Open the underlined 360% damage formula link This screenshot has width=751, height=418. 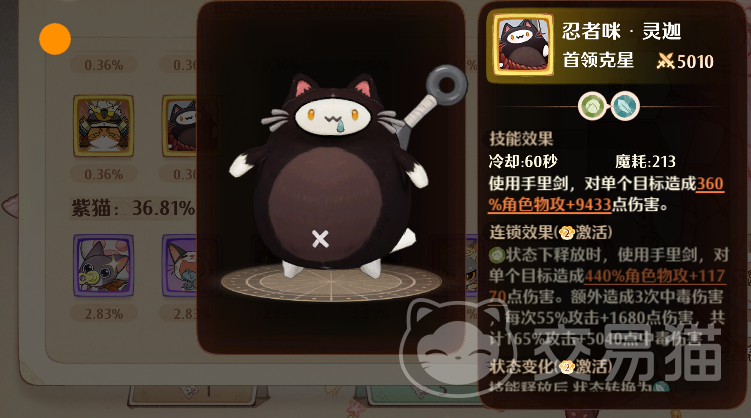click(606, 194)
